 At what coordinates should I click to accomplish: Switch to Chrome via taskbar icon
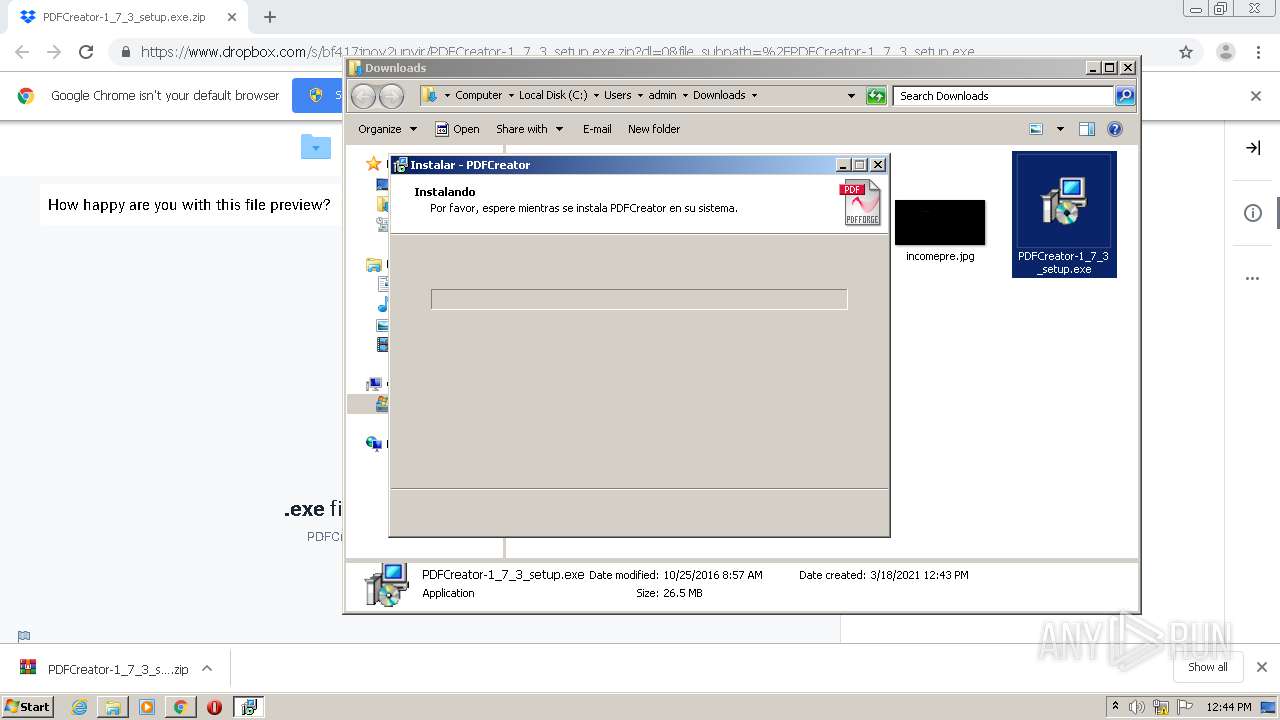click(180, 707)
